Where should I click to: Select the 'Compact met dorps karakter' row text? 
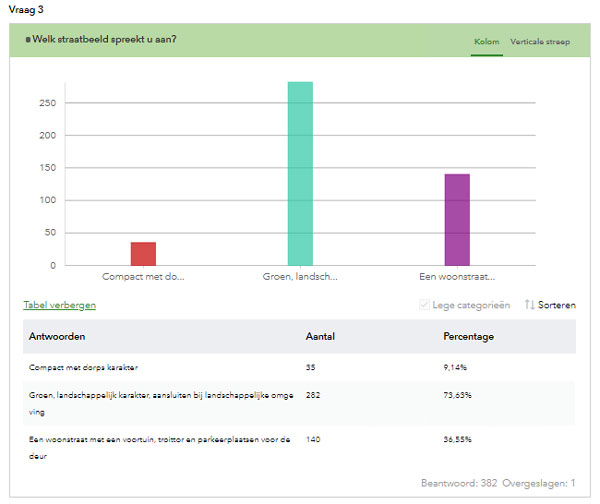tap(83, 367)
